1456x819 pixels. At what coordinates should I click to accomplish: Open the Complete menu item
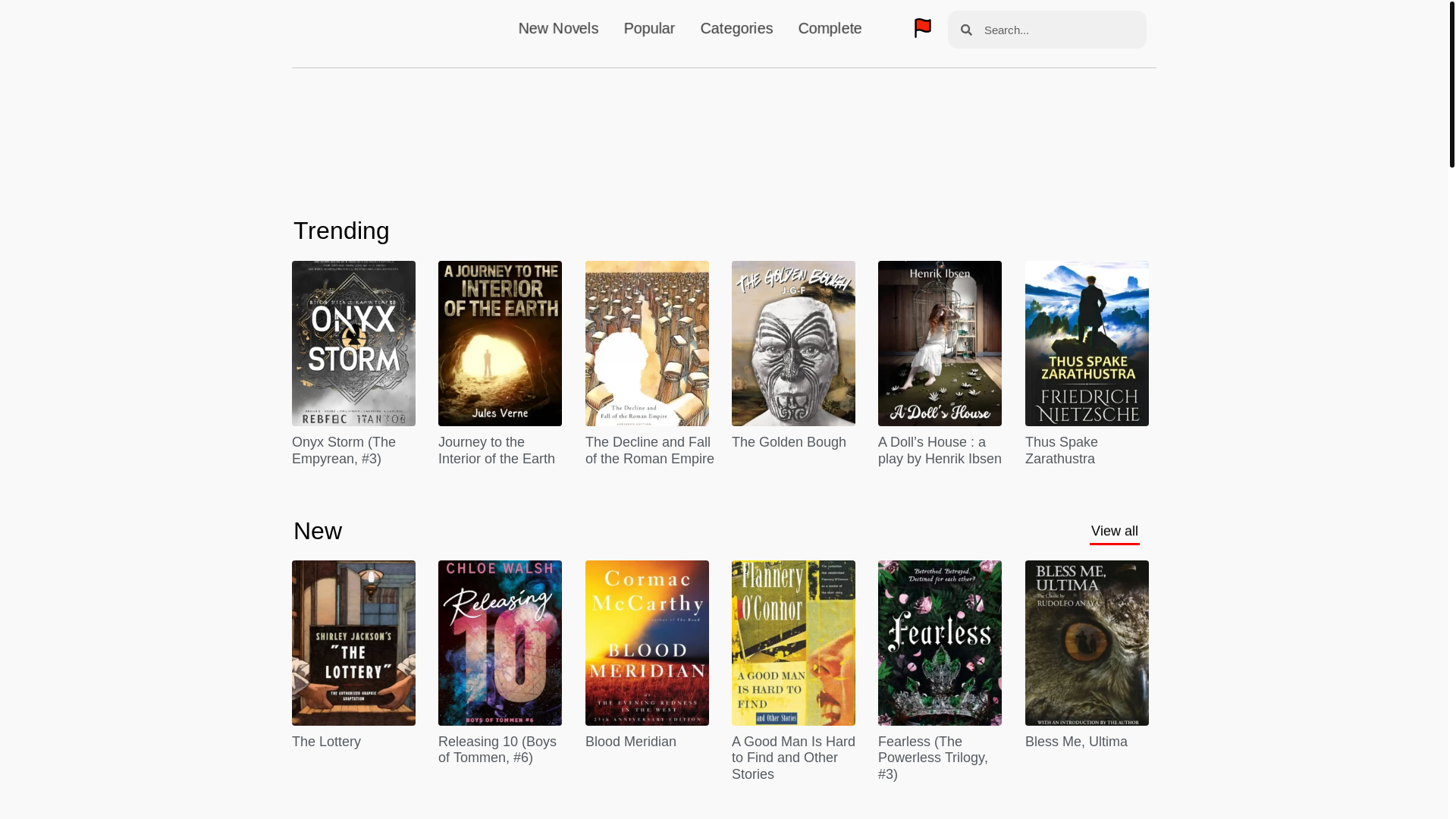830,28
